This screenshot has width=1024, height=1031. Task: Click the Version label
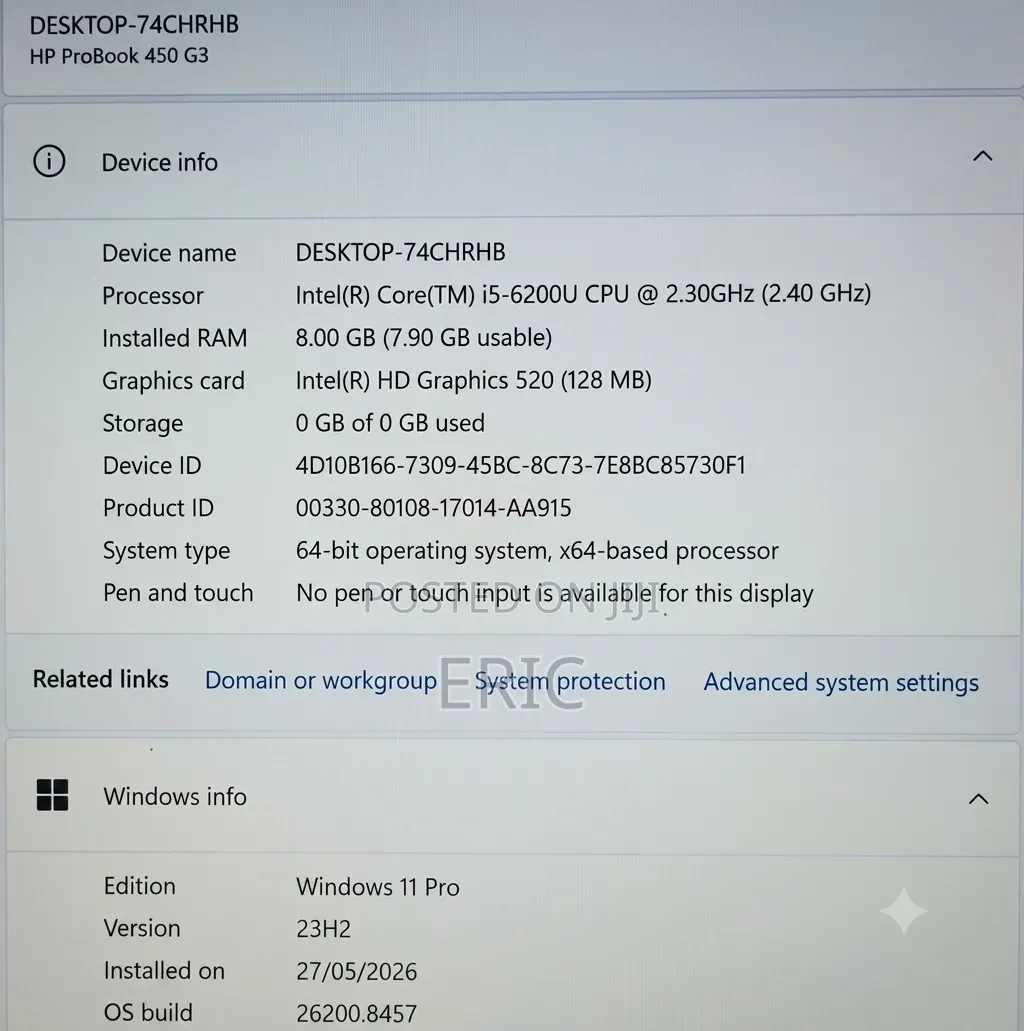(142, 928)
